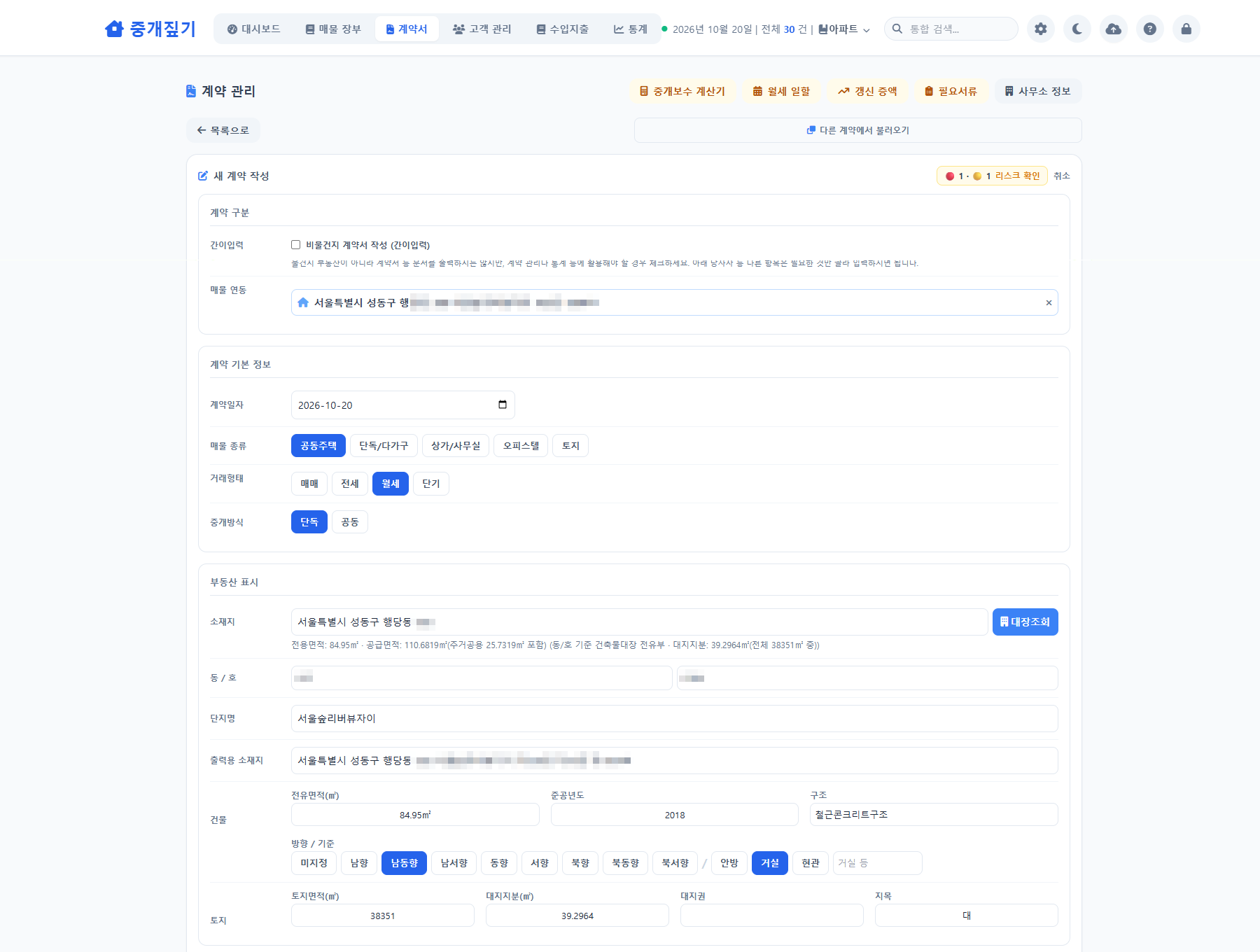The height and width of the screenshot is (952, 1260).
Task: Click the 단지명 input field
Action: (x=674, y=719)
